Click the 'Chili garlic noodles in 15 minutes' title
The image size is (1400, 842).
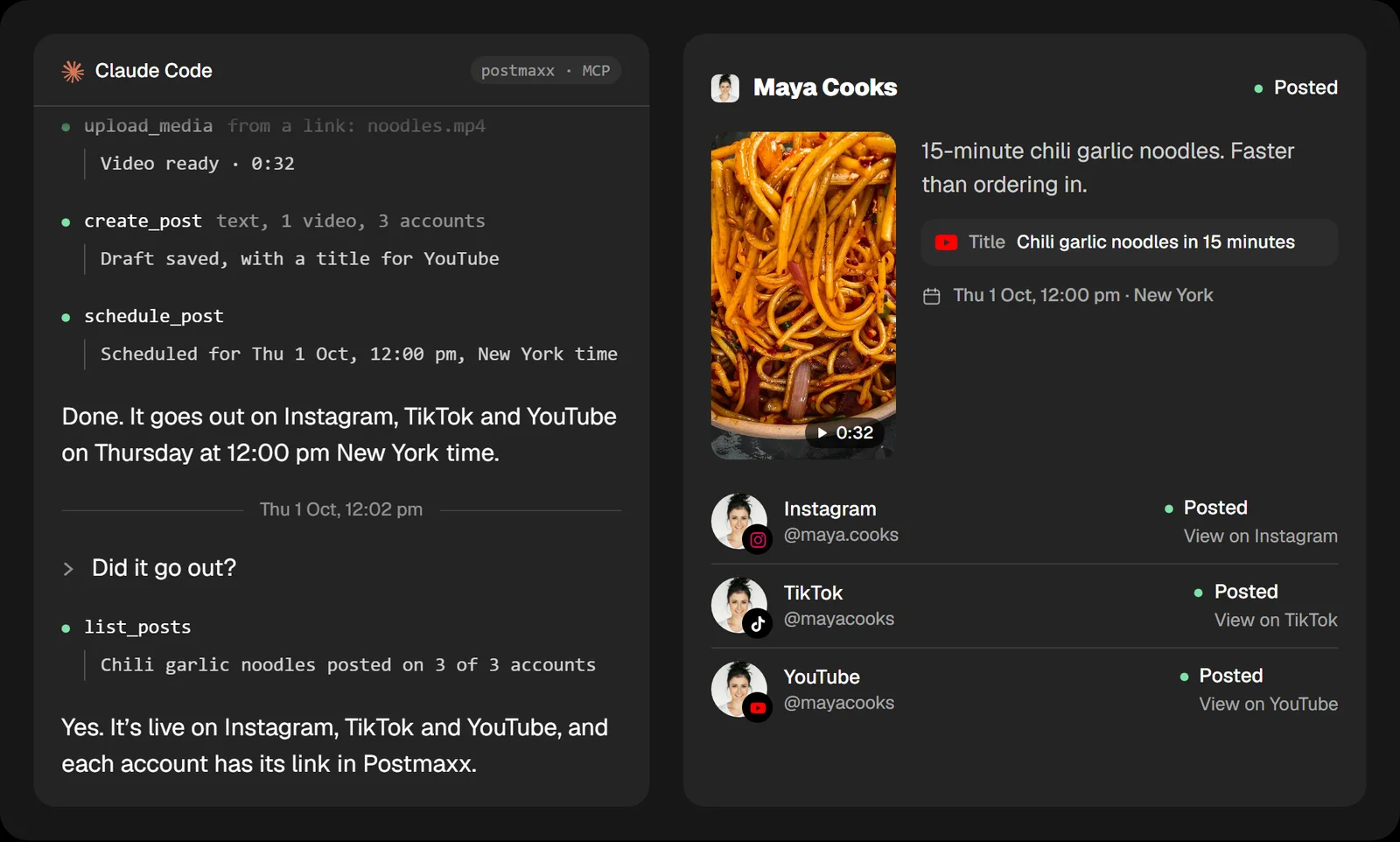pos(1155,242)
